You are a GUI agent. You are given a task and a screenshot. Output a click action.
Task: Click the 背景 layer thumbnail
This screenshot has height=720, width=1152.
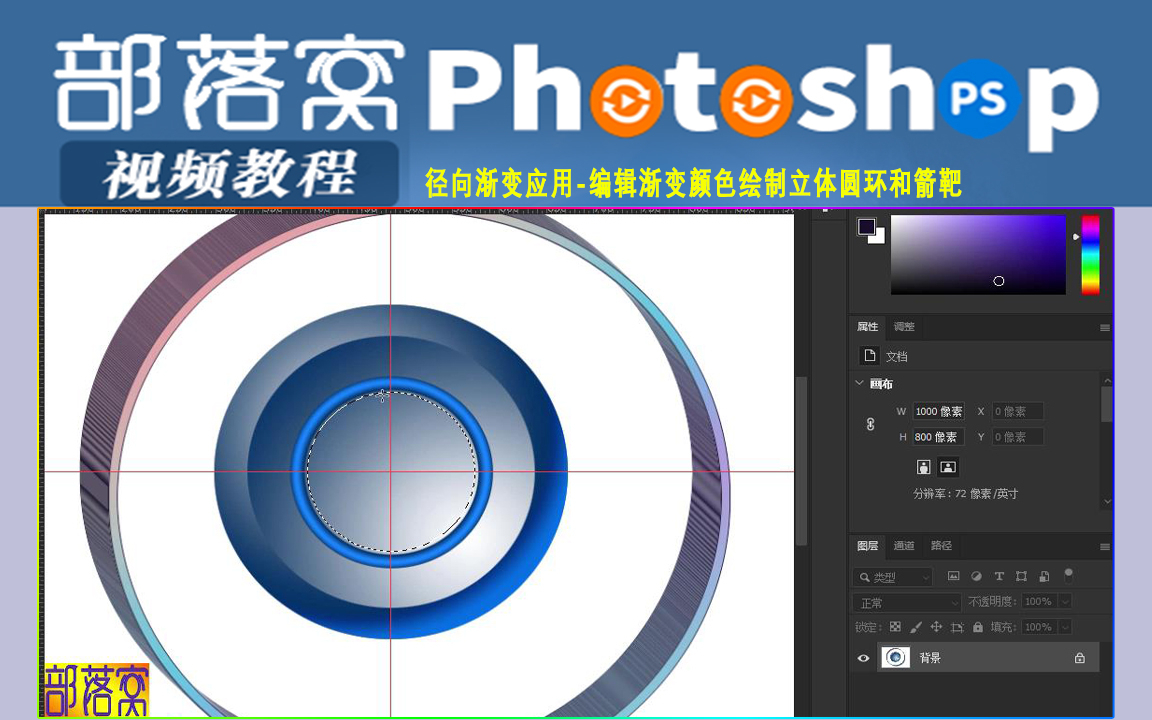[x=895, y=657]
